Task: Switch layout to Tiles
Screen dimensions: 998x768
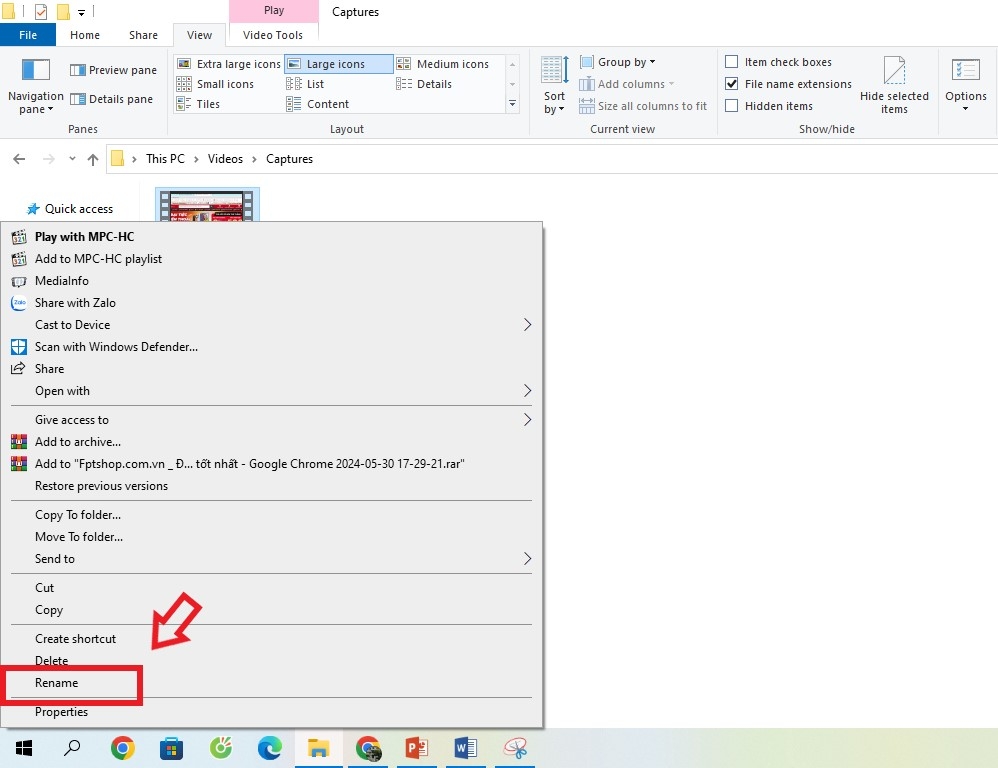Action: [x=198, y=104]
